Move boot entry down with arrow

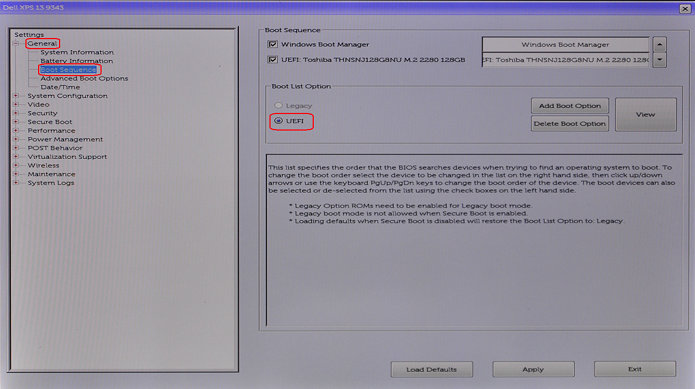[660, 59]
